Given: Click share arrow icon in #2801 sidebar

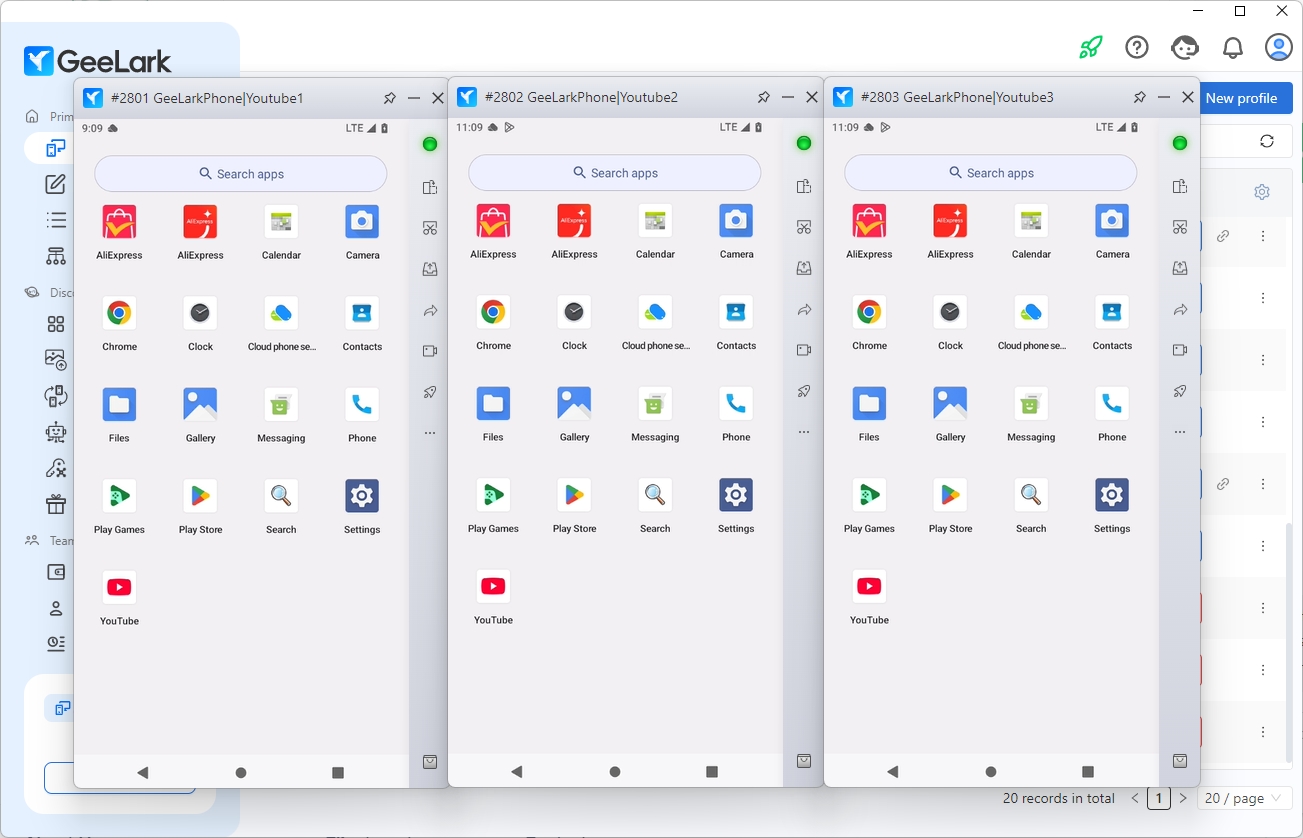Looking at the screenshot, I should tap(430, 311).
